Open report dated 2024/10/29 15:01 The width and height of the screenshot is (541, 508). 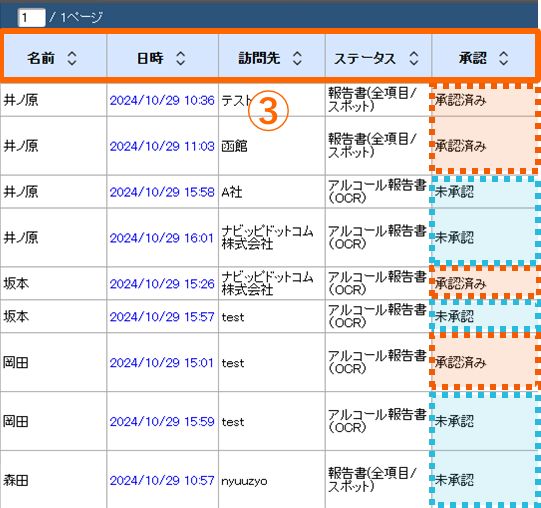click(161, 363)
